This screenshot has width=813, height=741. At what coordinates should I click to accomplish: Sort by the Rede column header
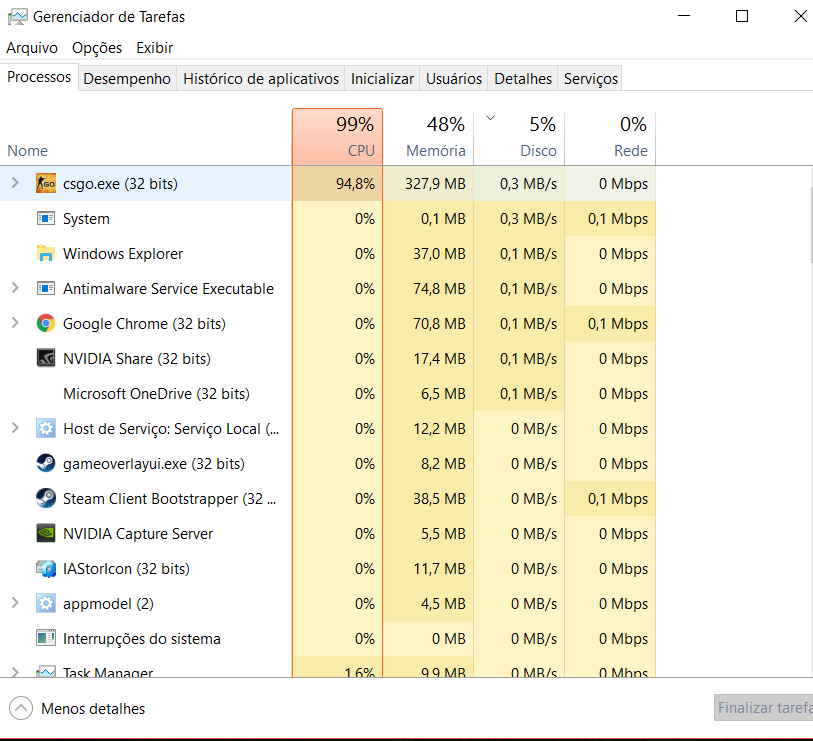pyautogui.click(x=610, y=137)
